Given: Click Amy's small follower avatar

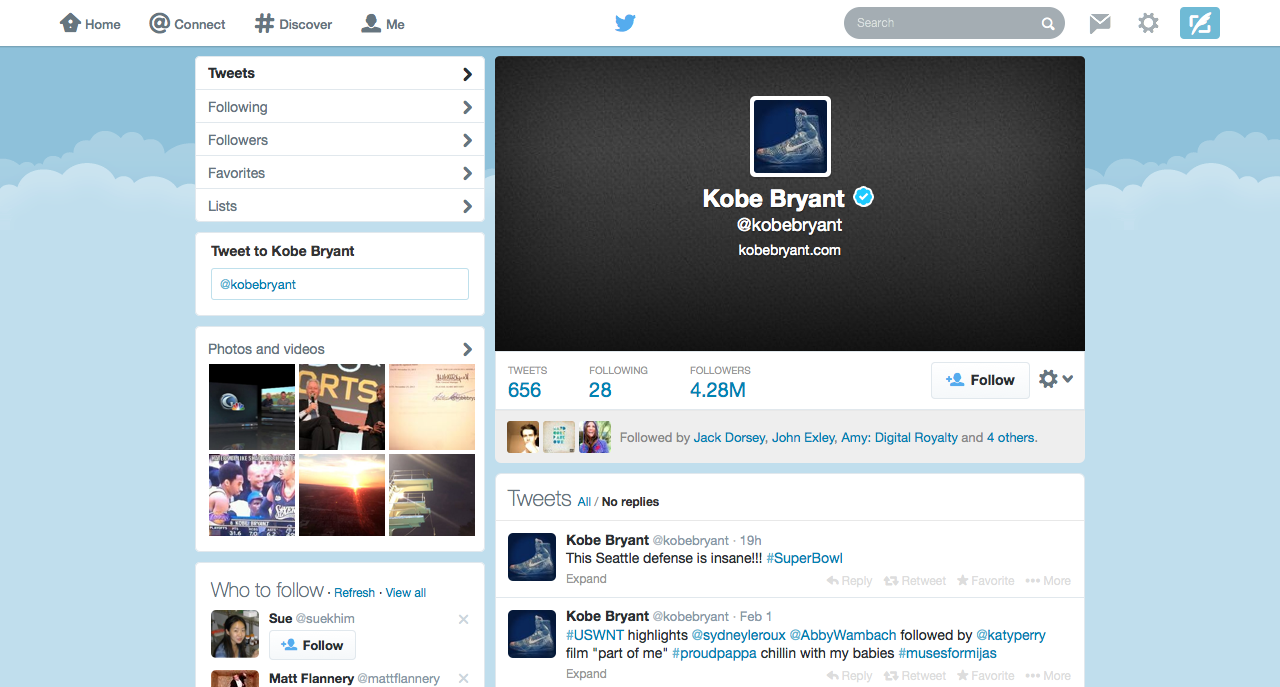Looking at the screenshot, I should (x=595, y=437).
